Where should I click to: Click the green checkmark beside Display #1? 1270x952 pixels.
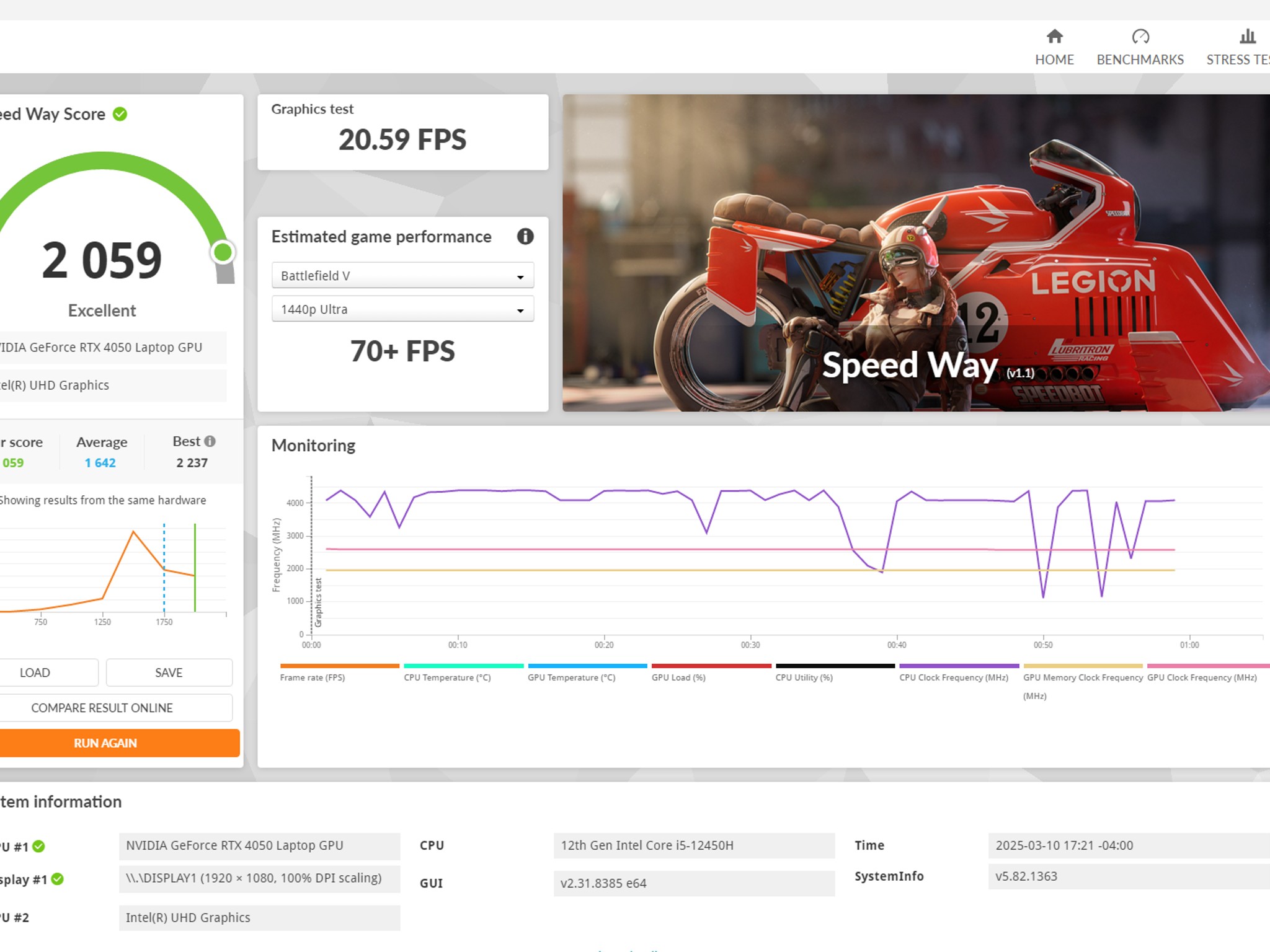click(x=57, y=879)
